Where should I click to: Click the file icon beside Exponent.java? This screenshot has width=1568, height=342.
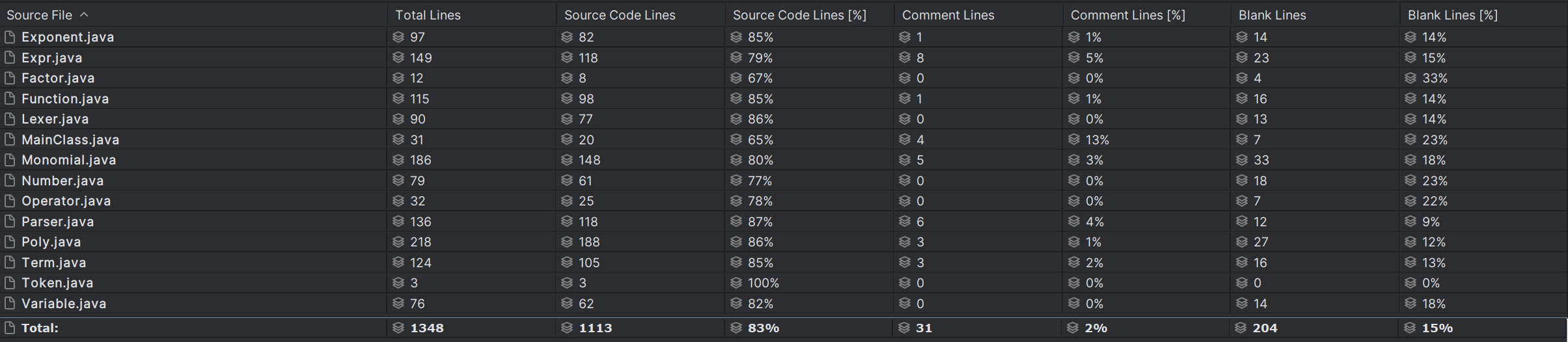point(10,37)
